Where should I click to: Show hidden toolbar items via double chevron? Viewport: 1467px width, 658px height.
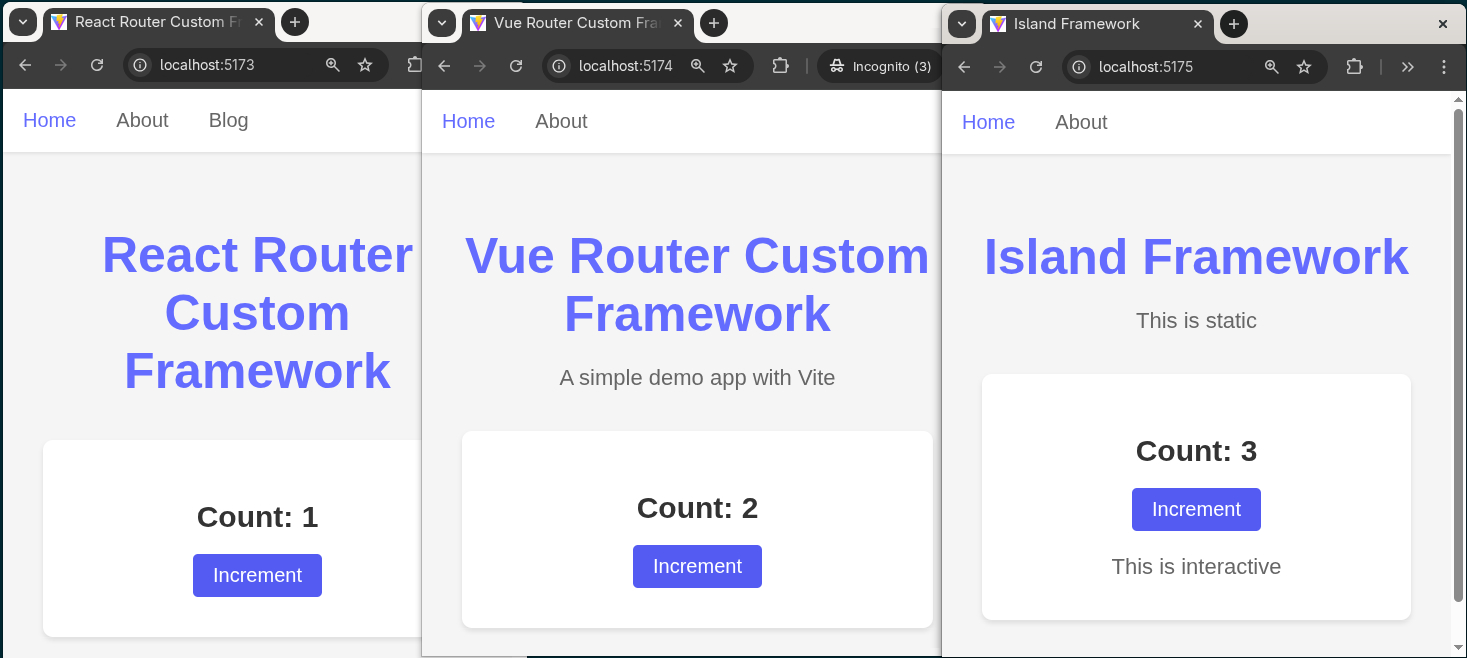(x=1408, y=67)
